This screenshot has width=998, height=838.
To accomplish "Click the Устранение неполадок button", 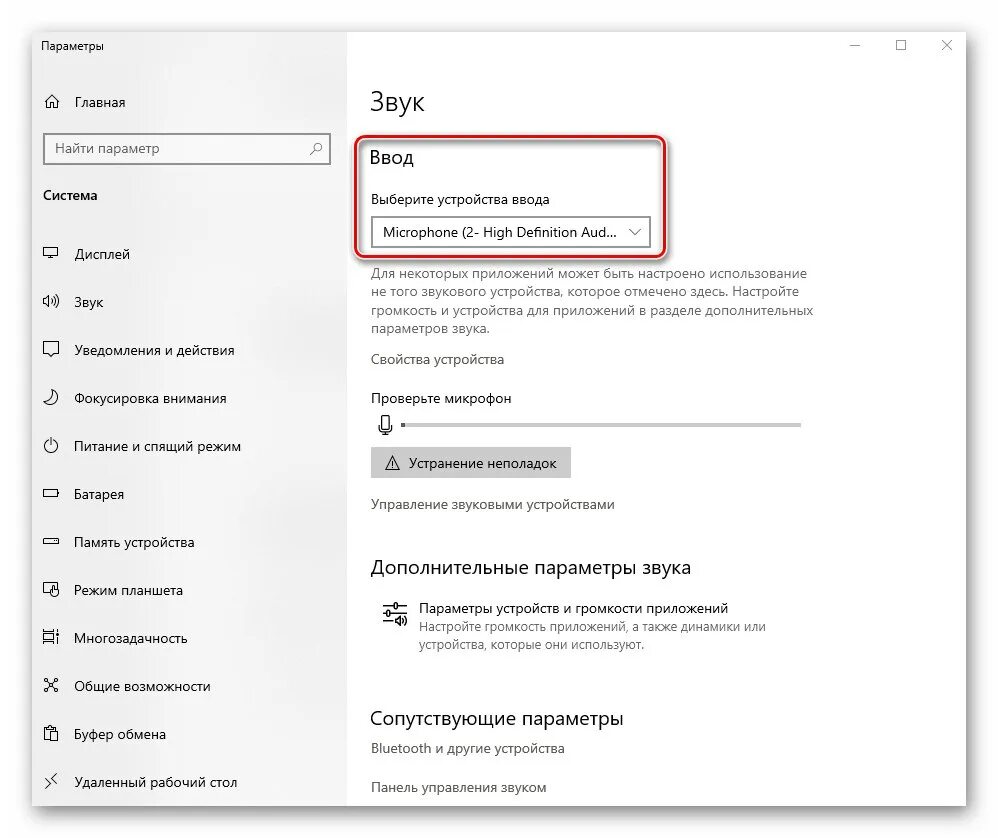I will point(471,463).
